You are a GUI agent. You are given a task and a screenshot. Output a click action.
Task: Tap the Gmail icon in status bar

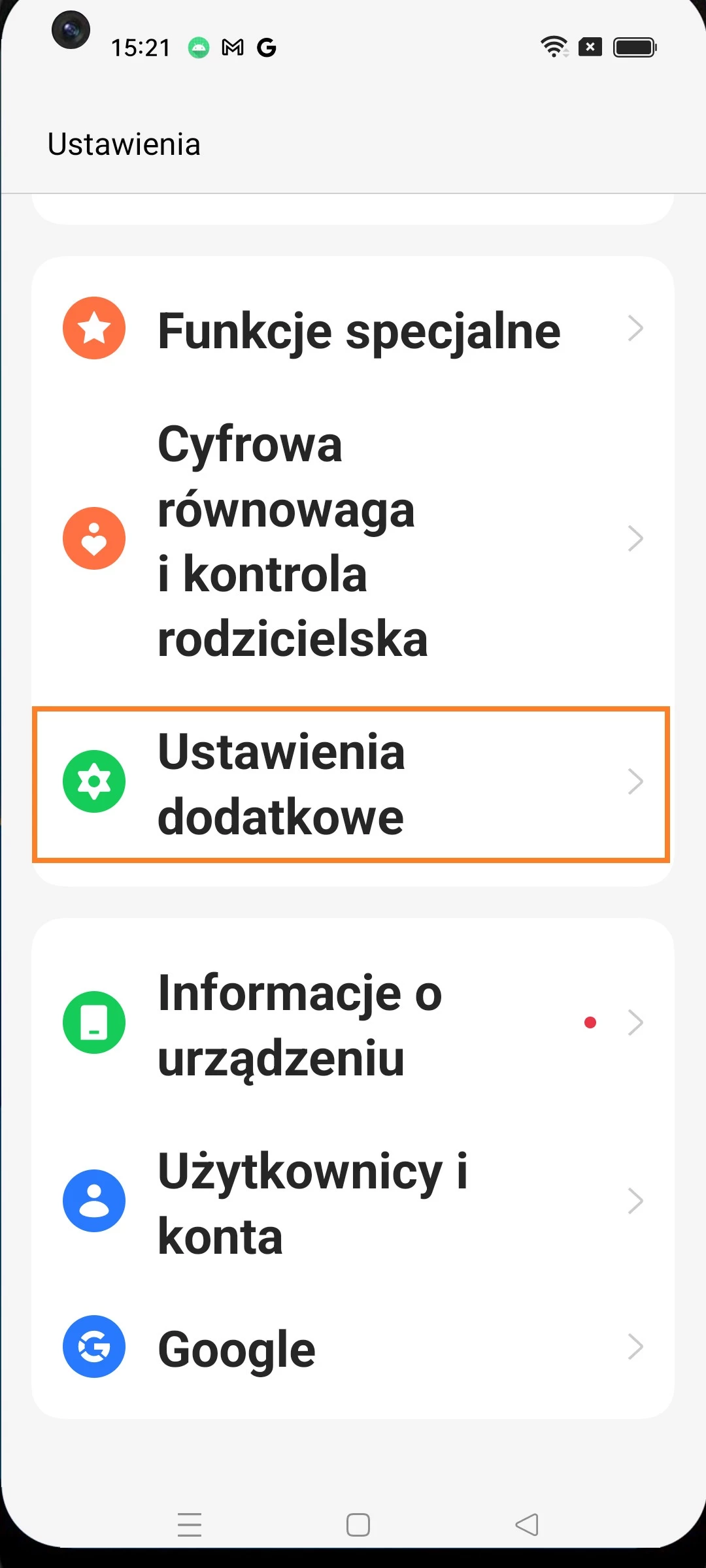[x=233, y=47]
